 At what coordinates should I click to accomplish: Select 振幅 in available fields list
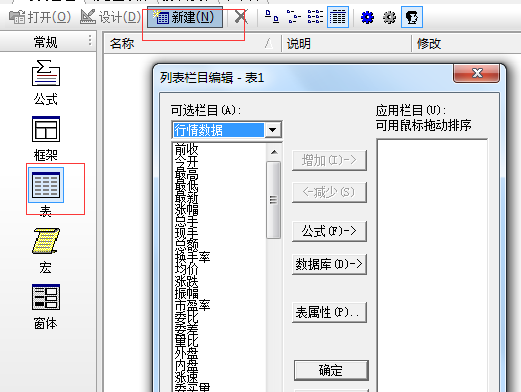(x=187, y=294)
